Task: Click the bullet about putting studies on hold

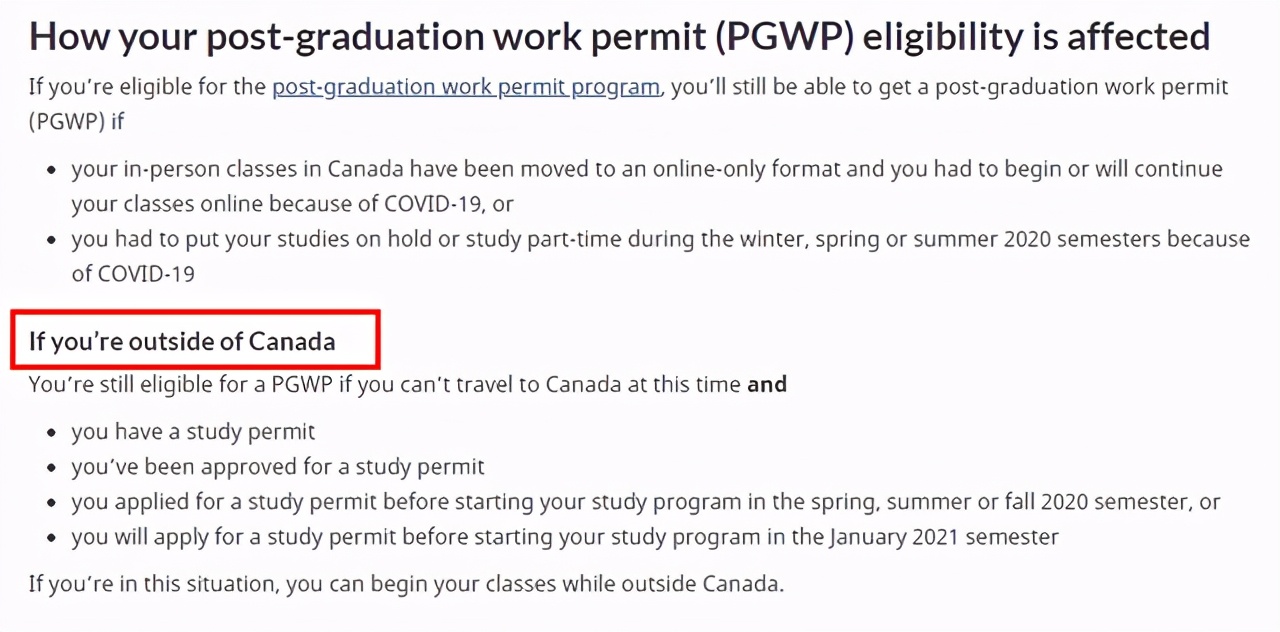Action: tap(660, 256)
